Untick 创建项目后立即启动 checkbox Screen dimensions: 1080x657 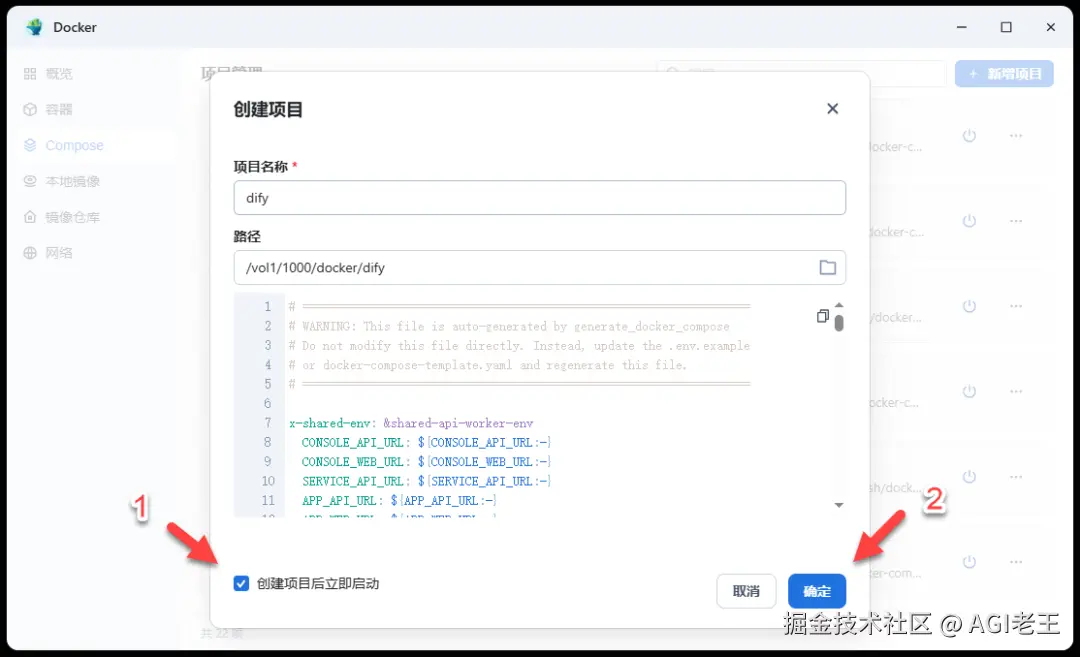(241, 583)
